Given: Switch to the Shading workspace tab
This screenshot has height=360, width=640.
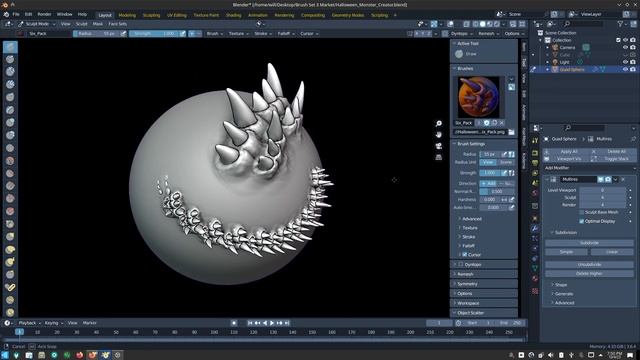Looking at the screenshot, I should tap(233, 15).
